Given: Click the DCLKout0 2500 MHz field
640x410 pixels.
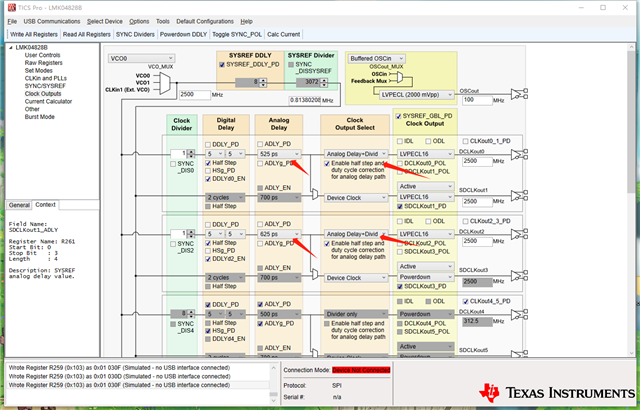Looking at the screenshot, I should pyautogui.click(x=478, y=162).
